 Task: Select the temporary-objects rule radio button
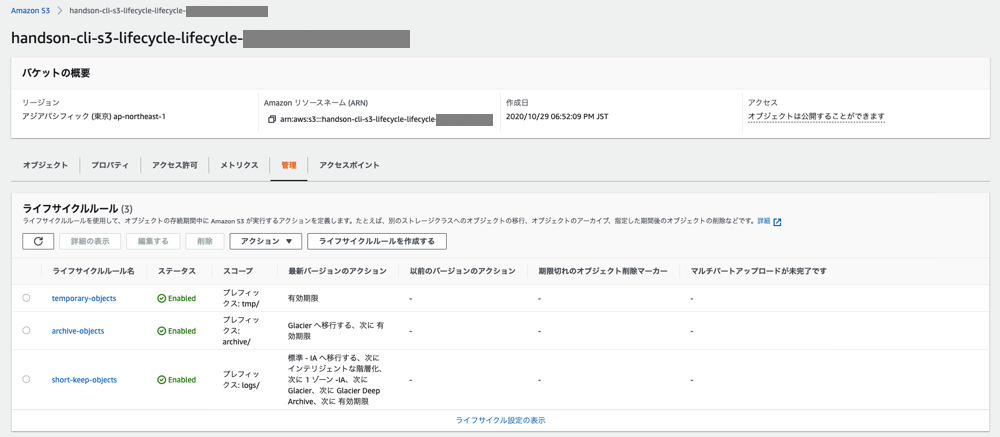coord(26,298)
